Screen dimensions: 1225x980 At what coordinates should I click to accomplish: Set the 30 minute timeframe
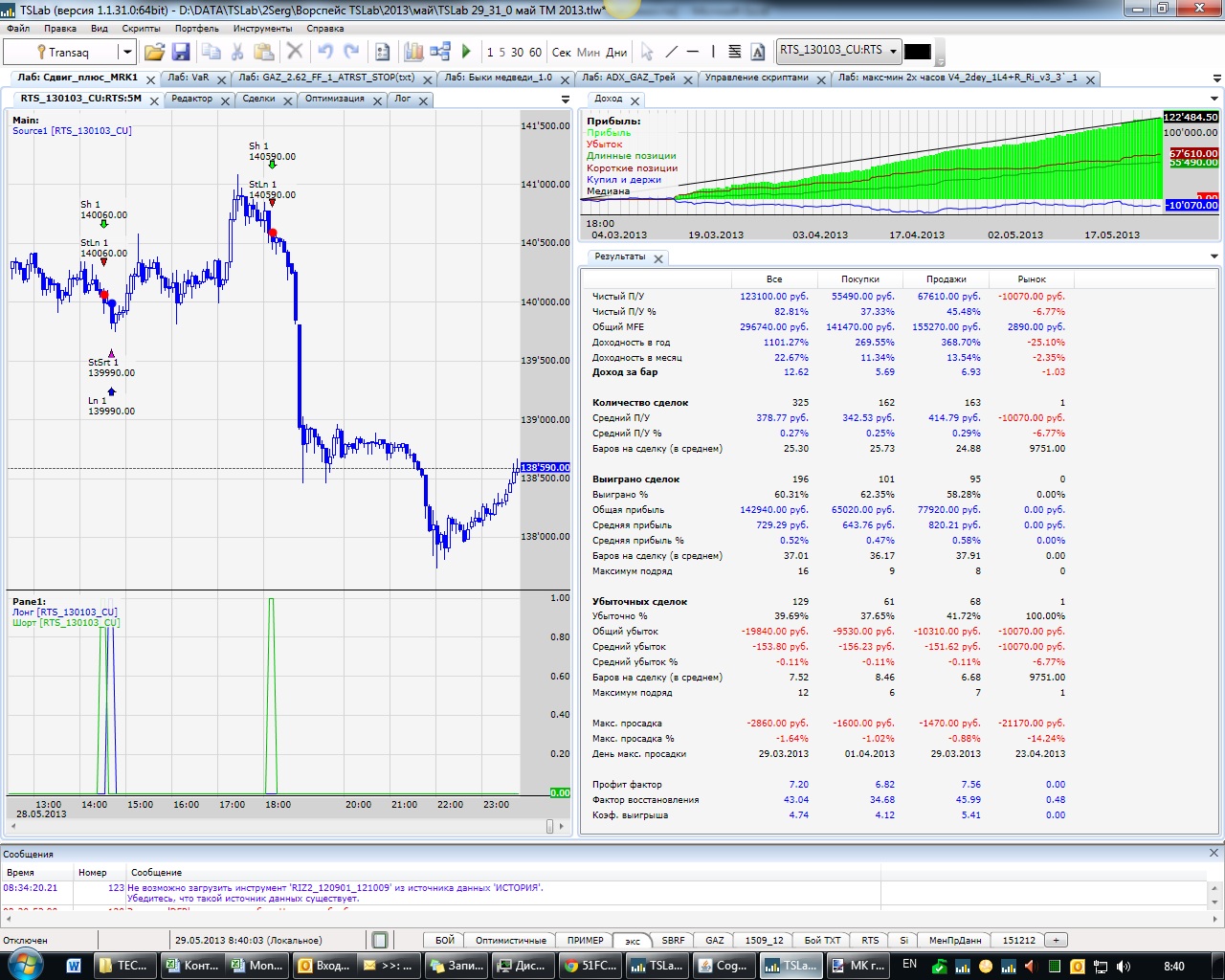coord(517,52)
